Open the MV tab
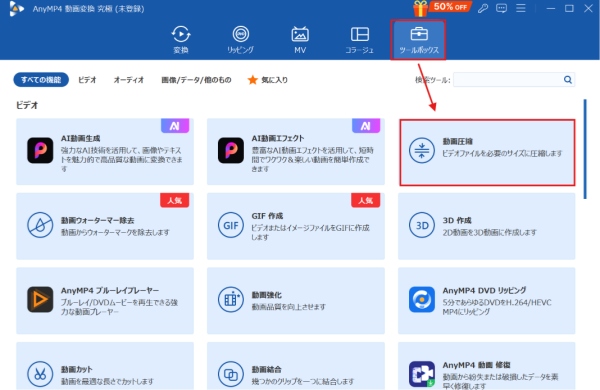Image resolution: width=600 pixels, height=390 pixels. [x=300, y=40]
